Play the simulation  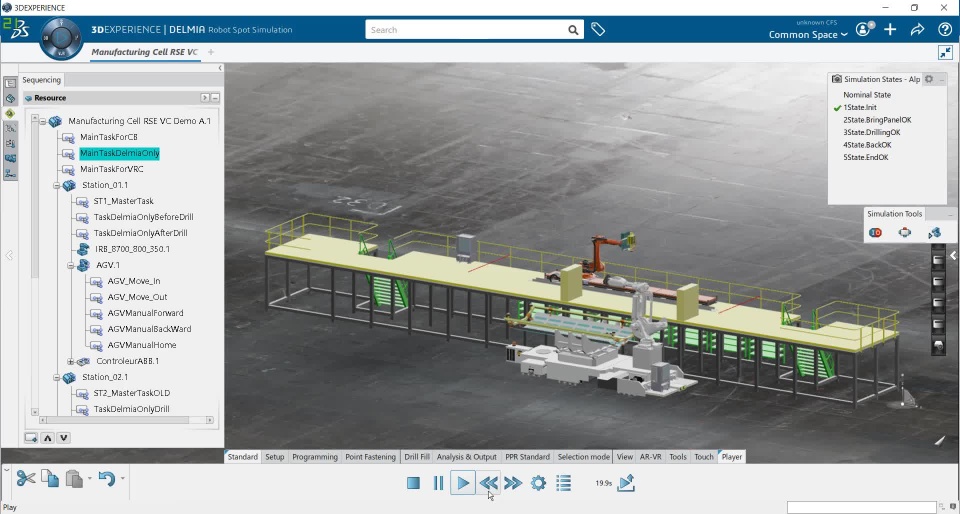pos(463,483)
